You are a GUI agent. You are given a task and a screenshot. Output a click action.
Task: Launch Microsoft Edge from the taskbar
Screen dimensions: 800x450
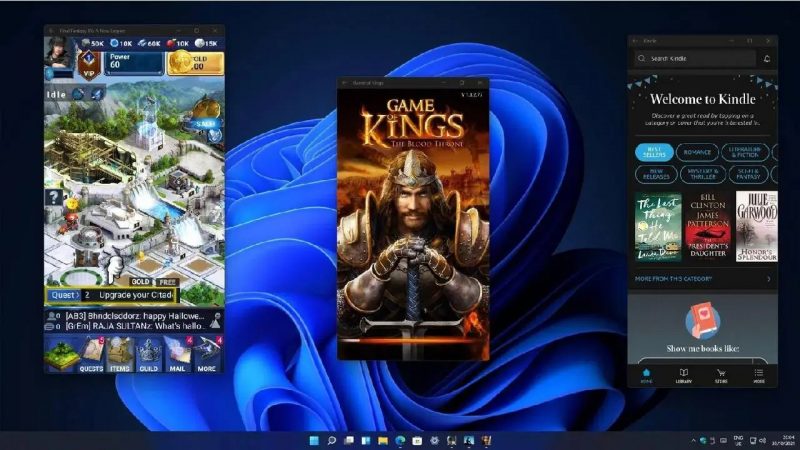pyautogui.click(x=401, y=440)
